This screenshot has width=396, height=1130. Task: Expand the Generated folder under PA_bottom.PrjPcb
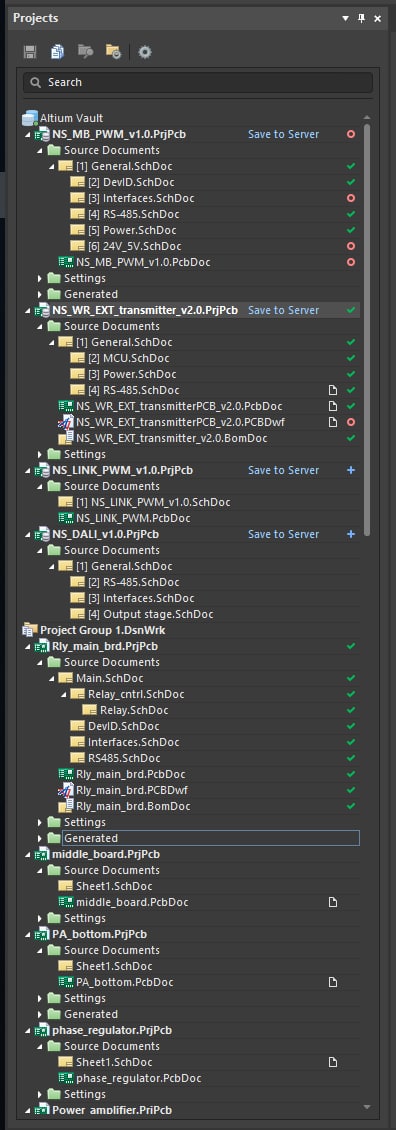click(x=40, y=1014)
